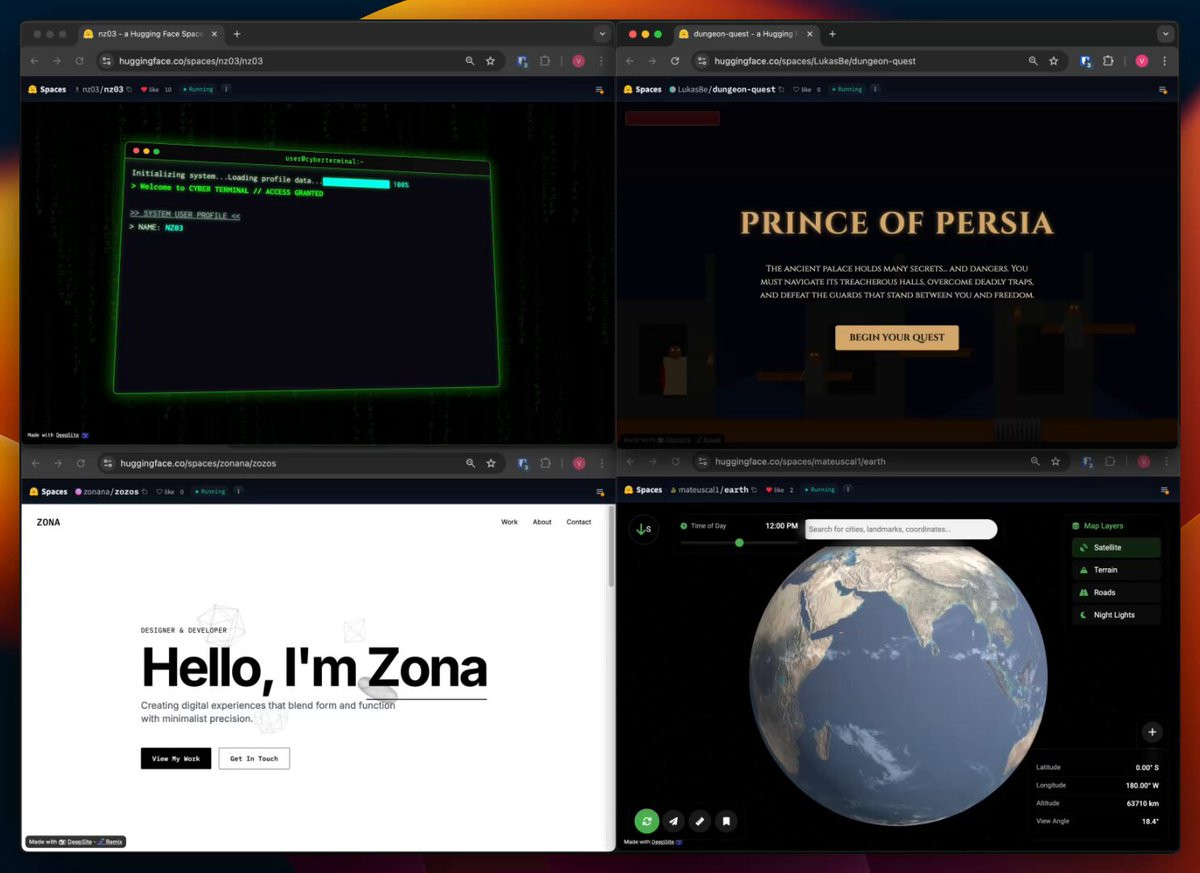Viewport: 1200px width, 873px height.
Task: Open a new tab in nz03 window
Action: [237, 34]
